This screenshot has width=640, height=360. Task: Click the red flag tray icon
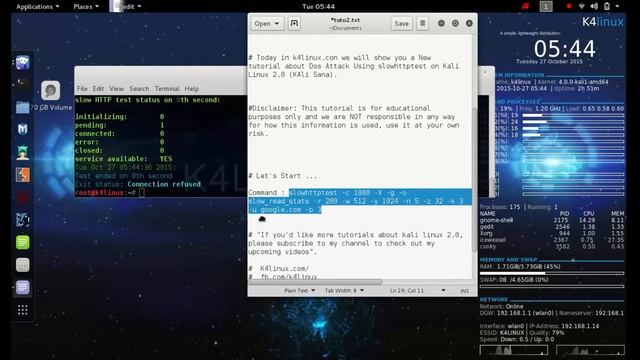[525, 6]
